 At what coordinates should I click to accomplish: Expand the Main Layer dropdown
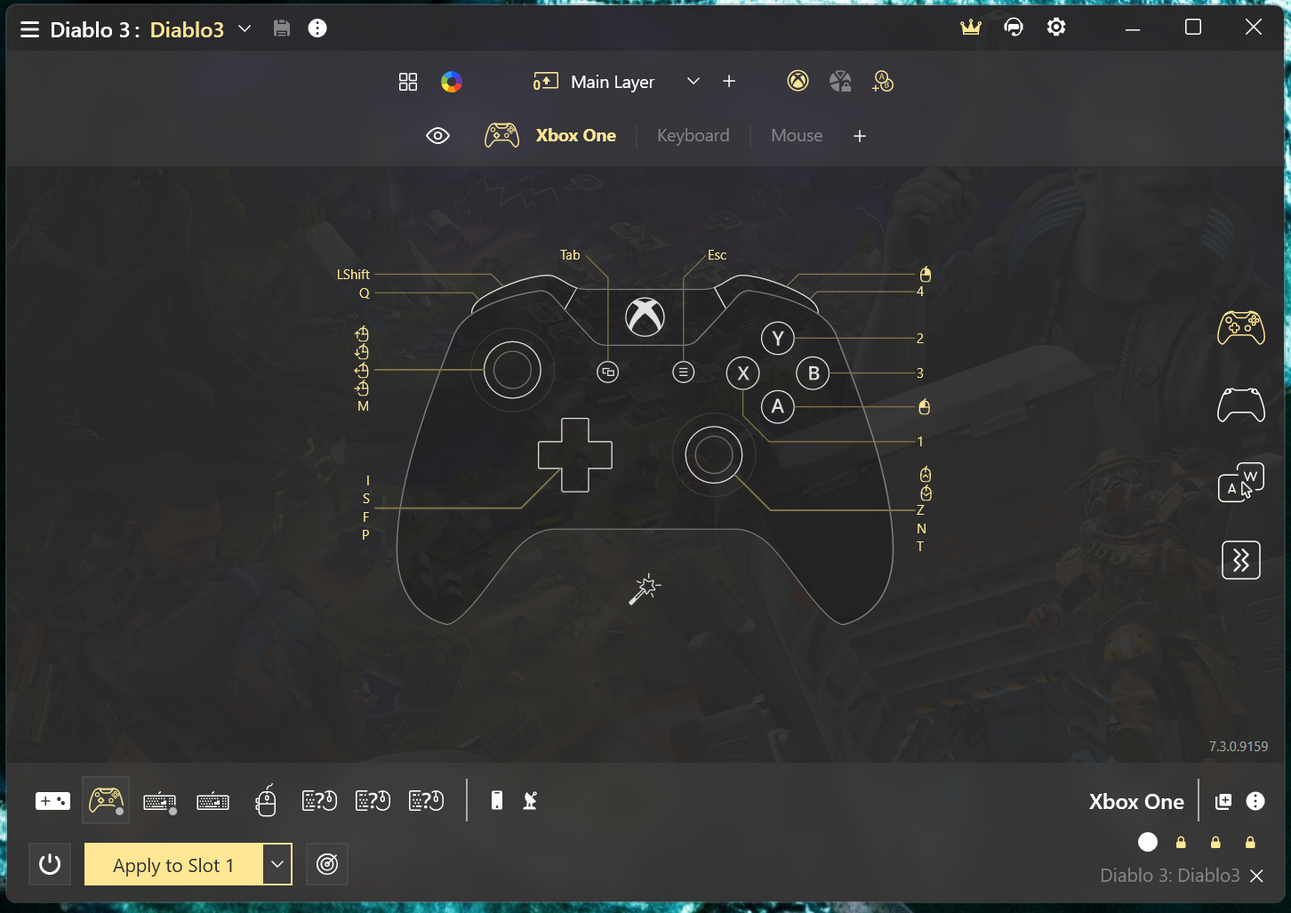click(x=693, y=82)
